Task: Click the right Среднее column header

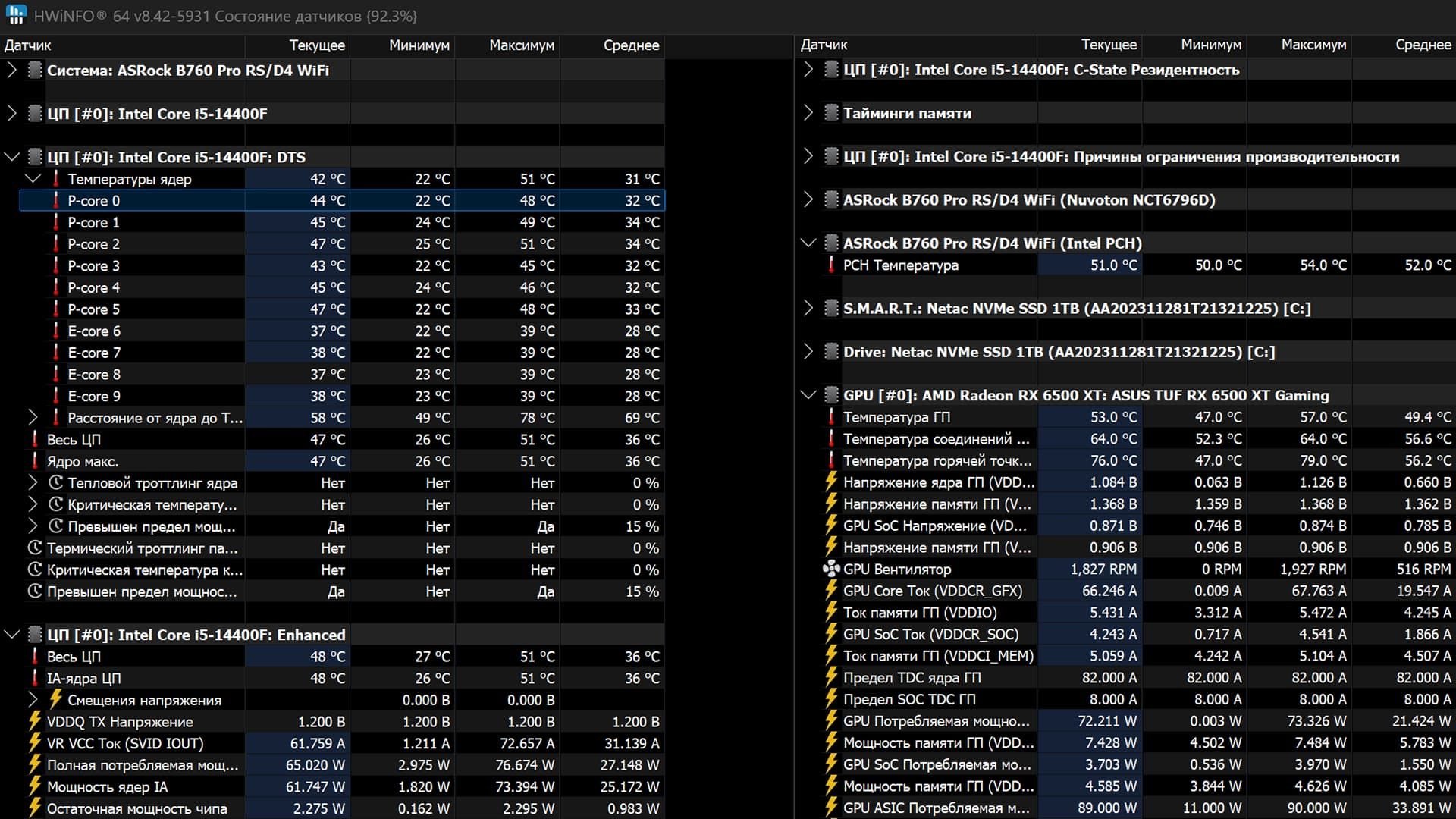Action: click(1423, 45)
